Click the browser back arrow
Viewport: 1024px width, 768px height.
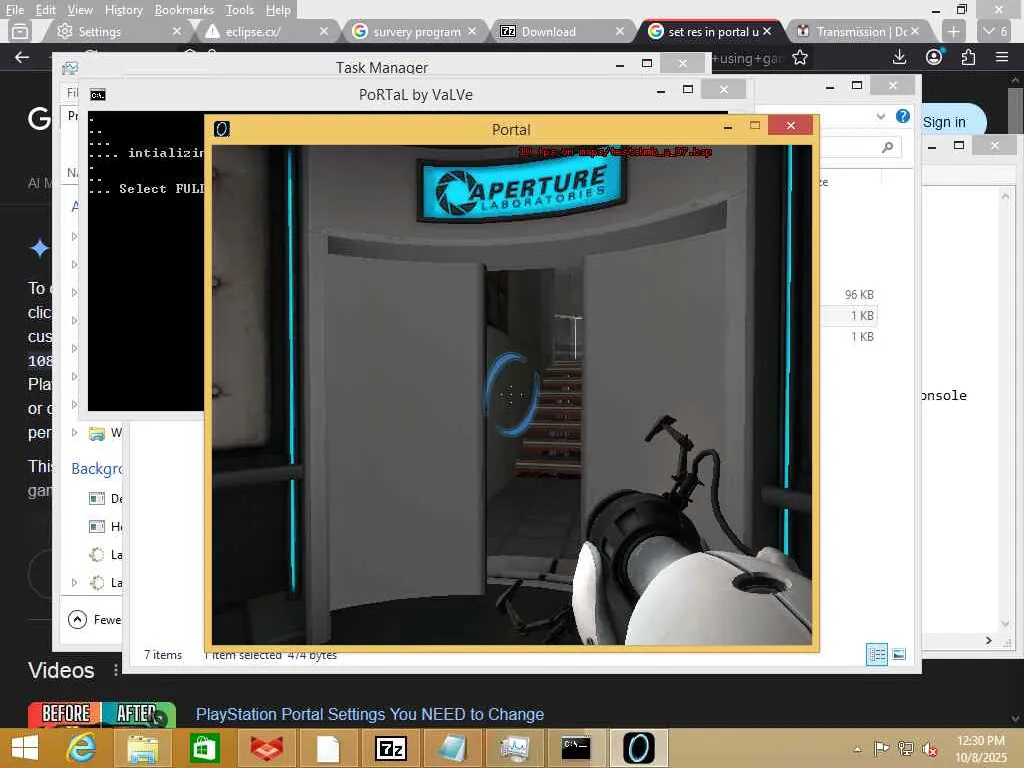(22, 57)
